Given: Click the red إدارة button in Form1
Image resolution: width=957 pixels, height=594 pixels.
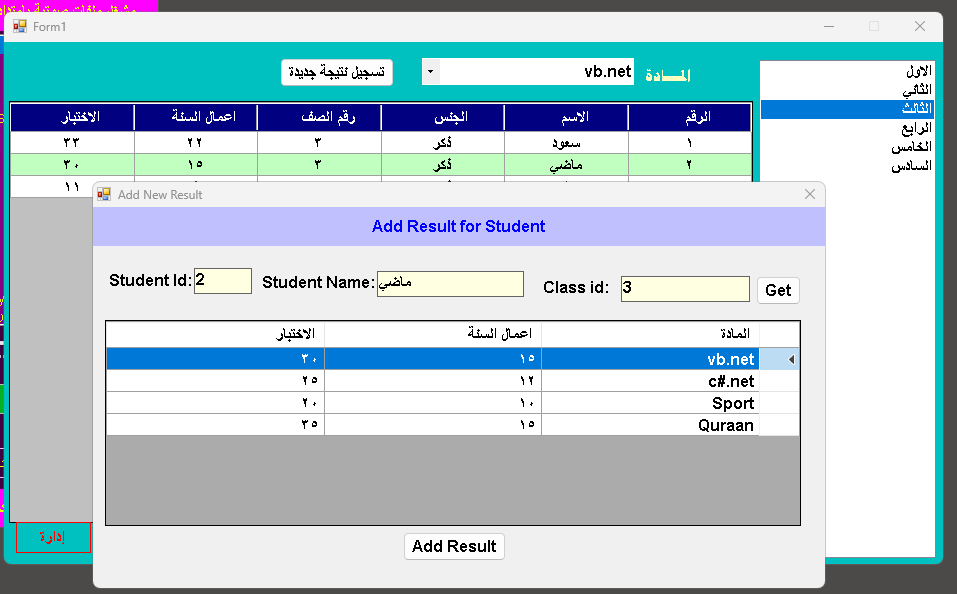Looking at the screenshot, I should click(53, 537).
